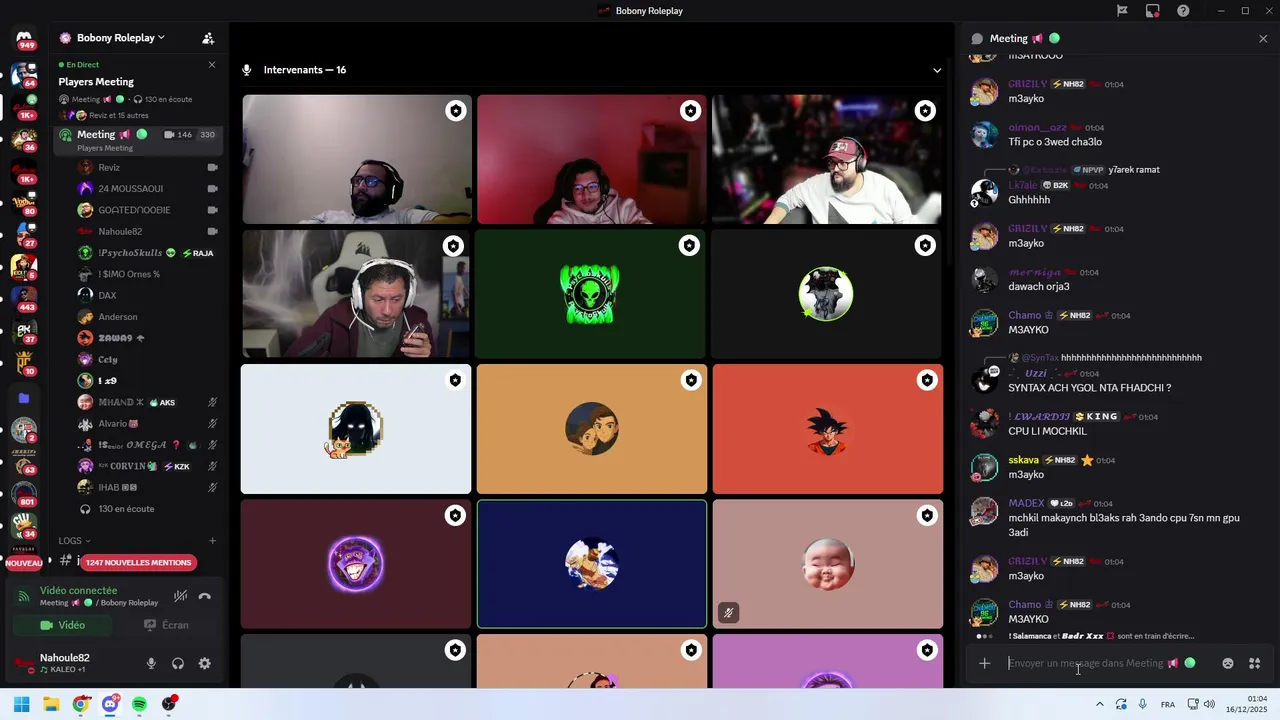Toggle noise suppression icon in voice panel
Viewport: 1280px width, 720px height.
(180, 596)
